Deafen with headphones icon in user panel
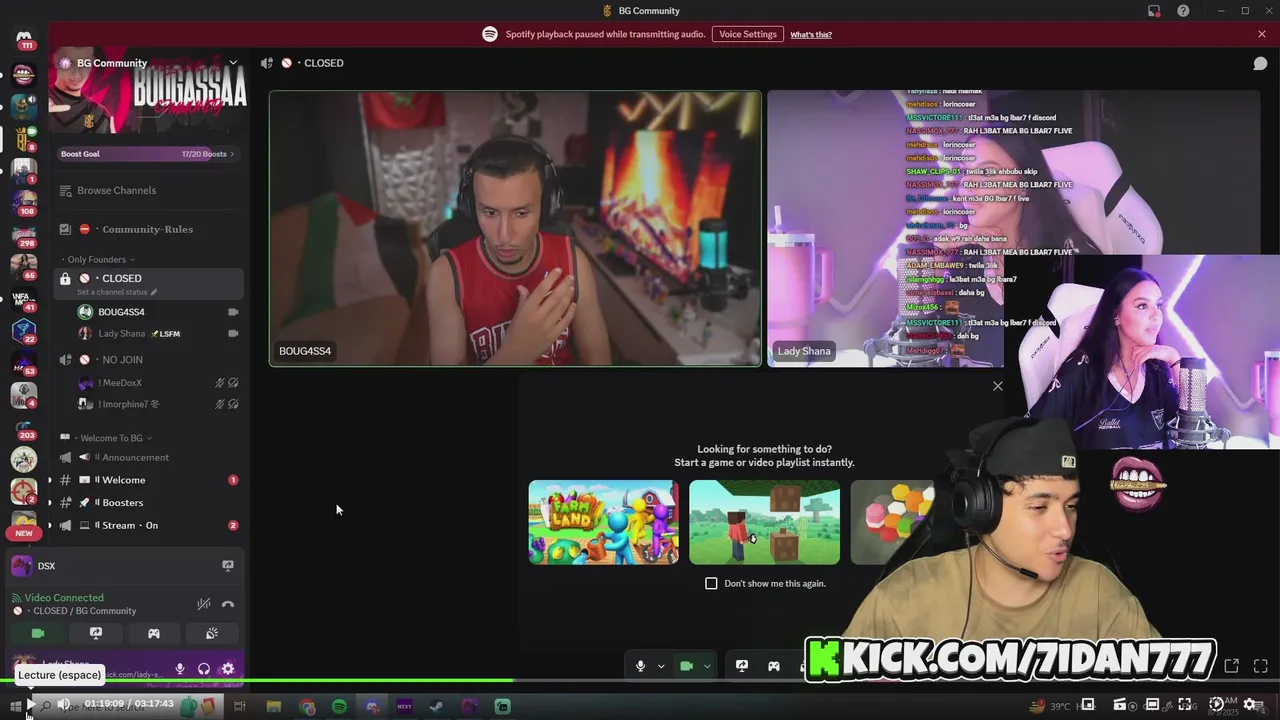 point(204,669)
